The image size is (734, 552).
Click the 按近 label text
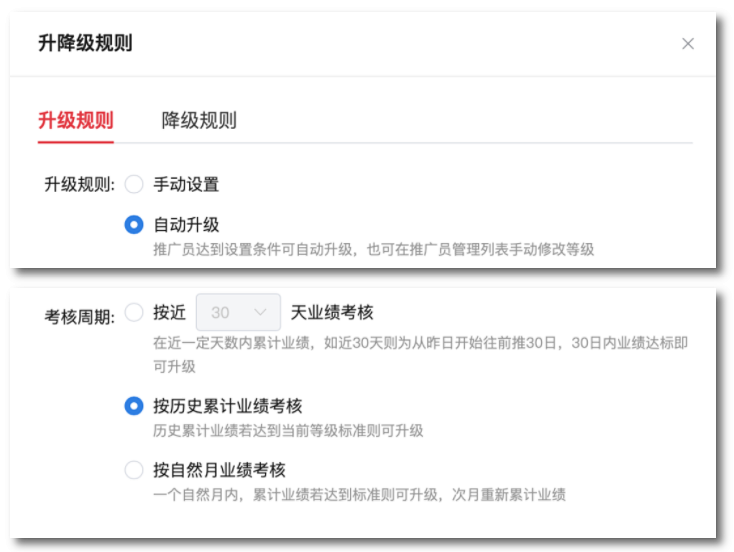click(x=169, y=312)
